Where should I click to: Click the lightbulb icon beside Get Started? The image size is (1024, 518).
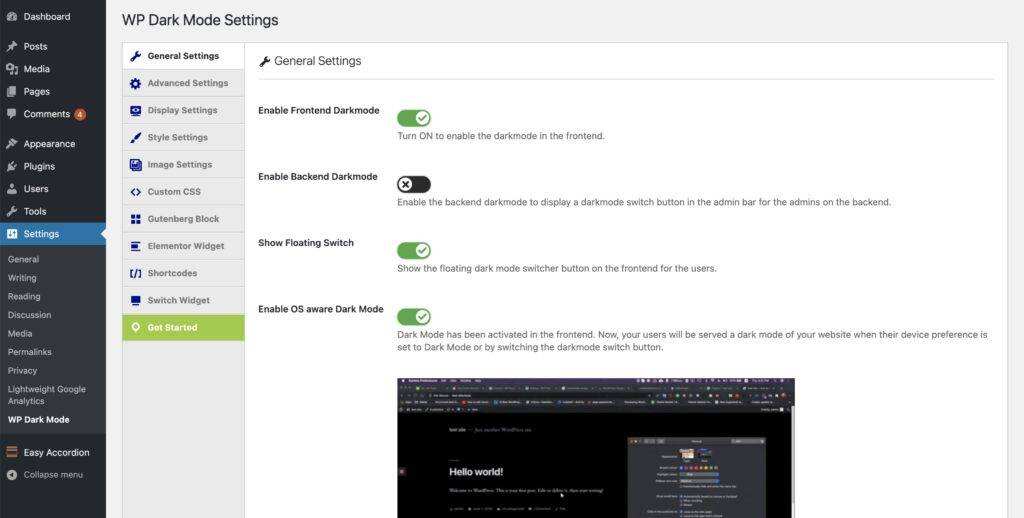135,327
